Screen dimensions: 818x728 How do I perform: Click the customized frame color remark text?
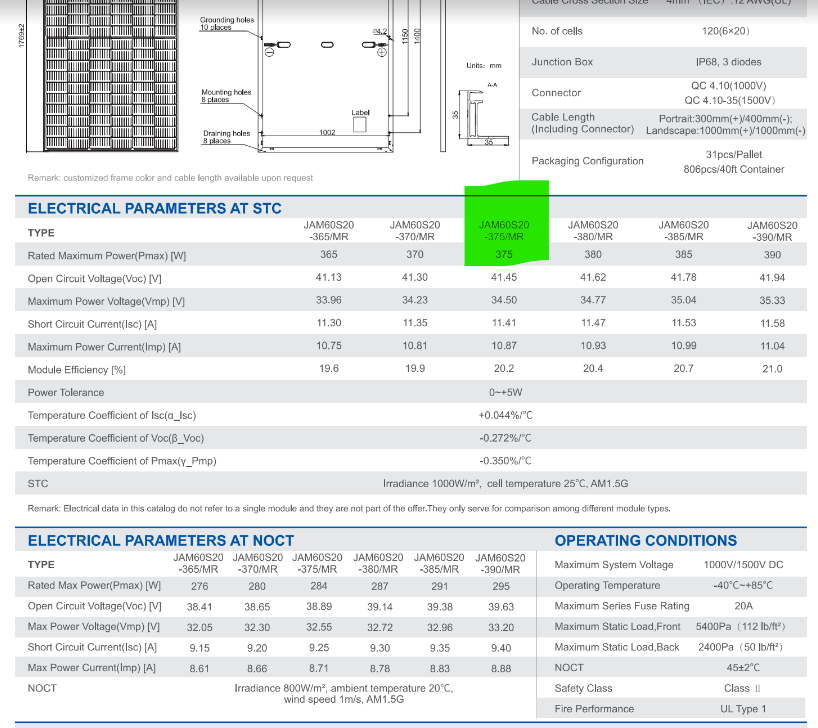[x=170, y=178]
